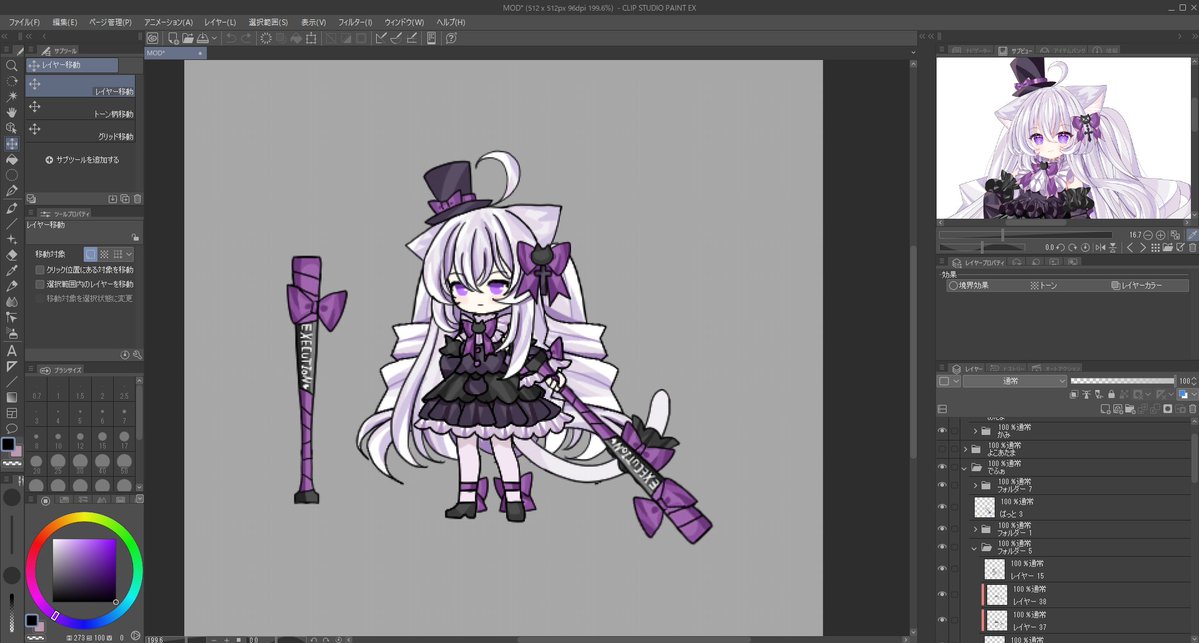Hide the かみ folder layer
This screenshot has height=643, width=1199.
[942, 430]
